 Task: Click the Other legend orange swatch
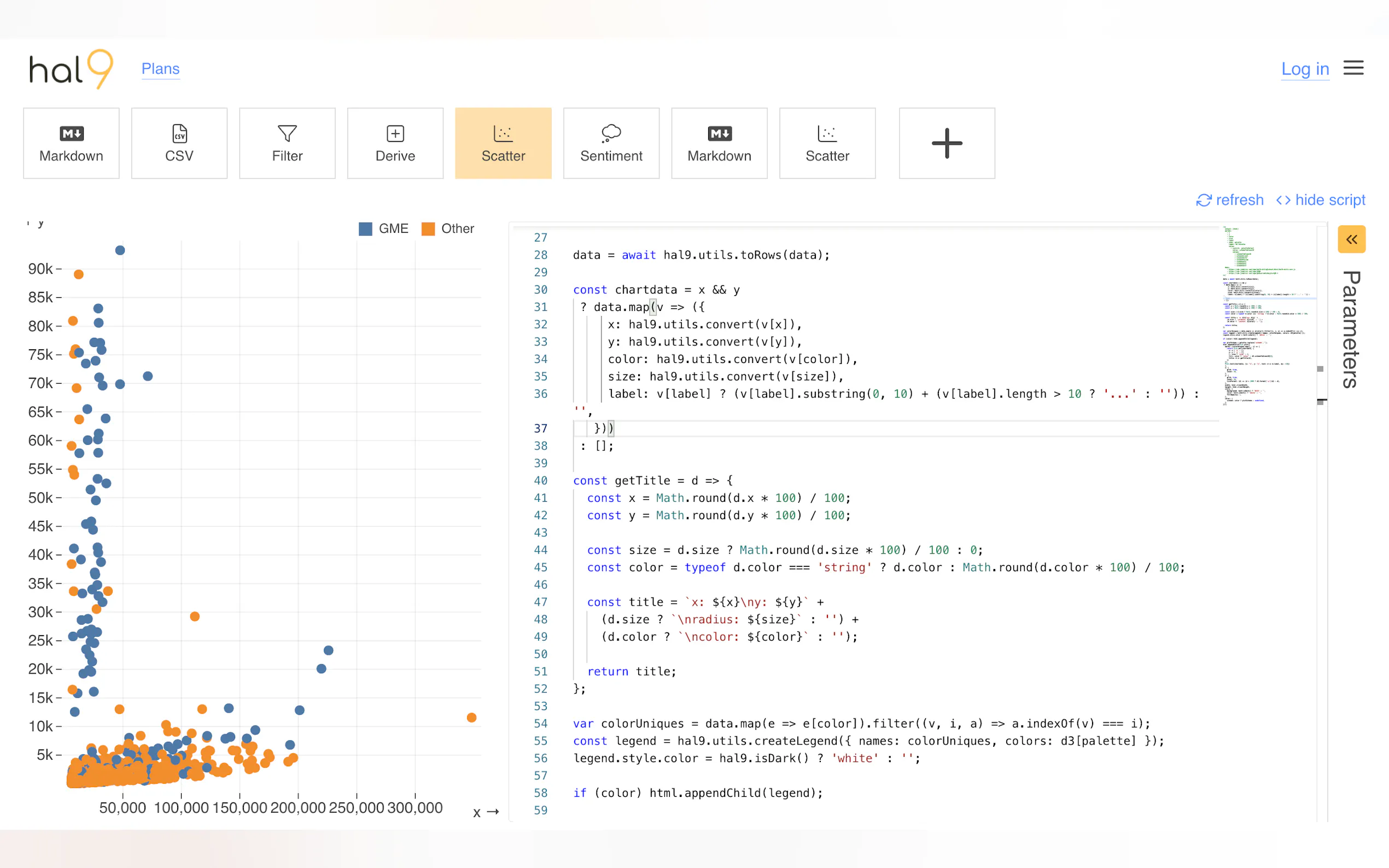click(x=428, y=229)
